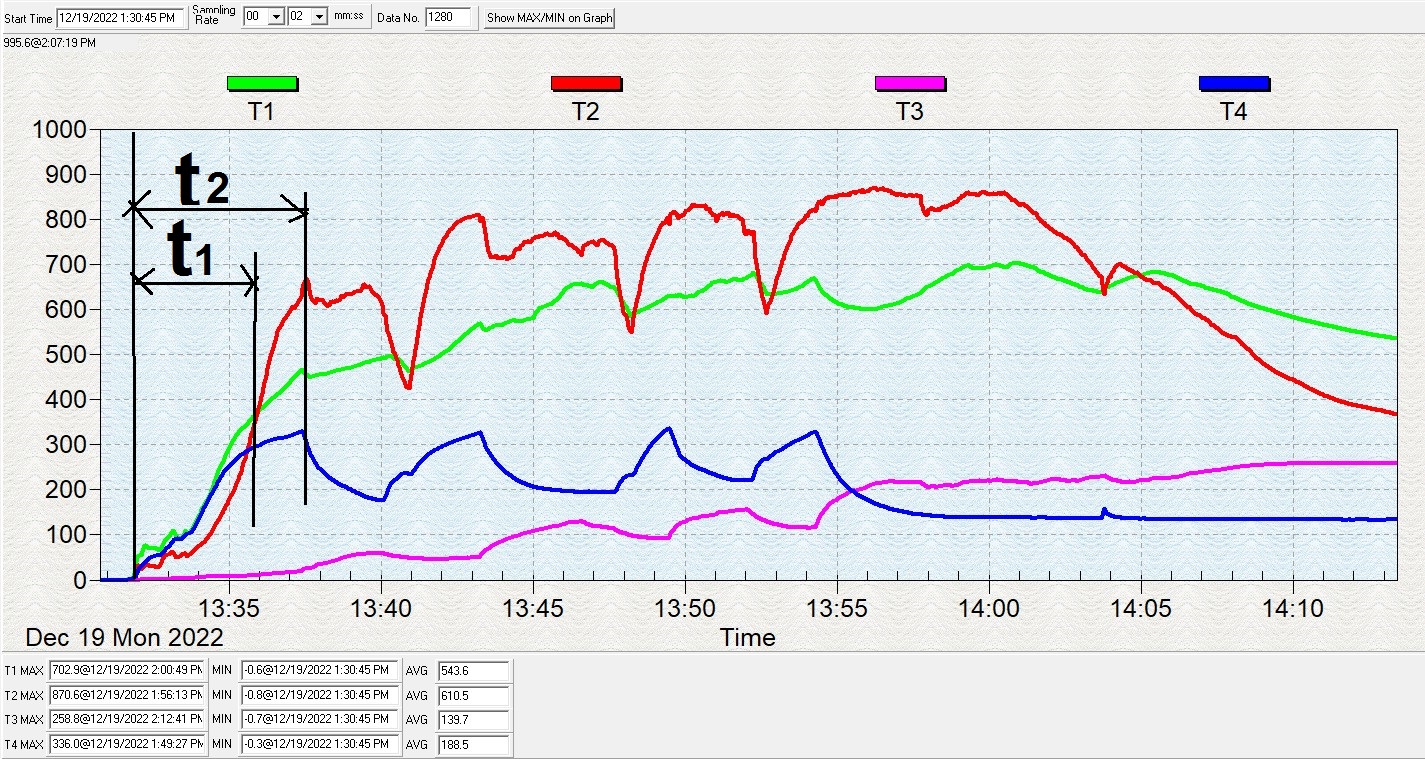Viewport: 1425px width, 759px height.
Task: Open the sampling rate seconds dropdown
Action: coord(319,17)
